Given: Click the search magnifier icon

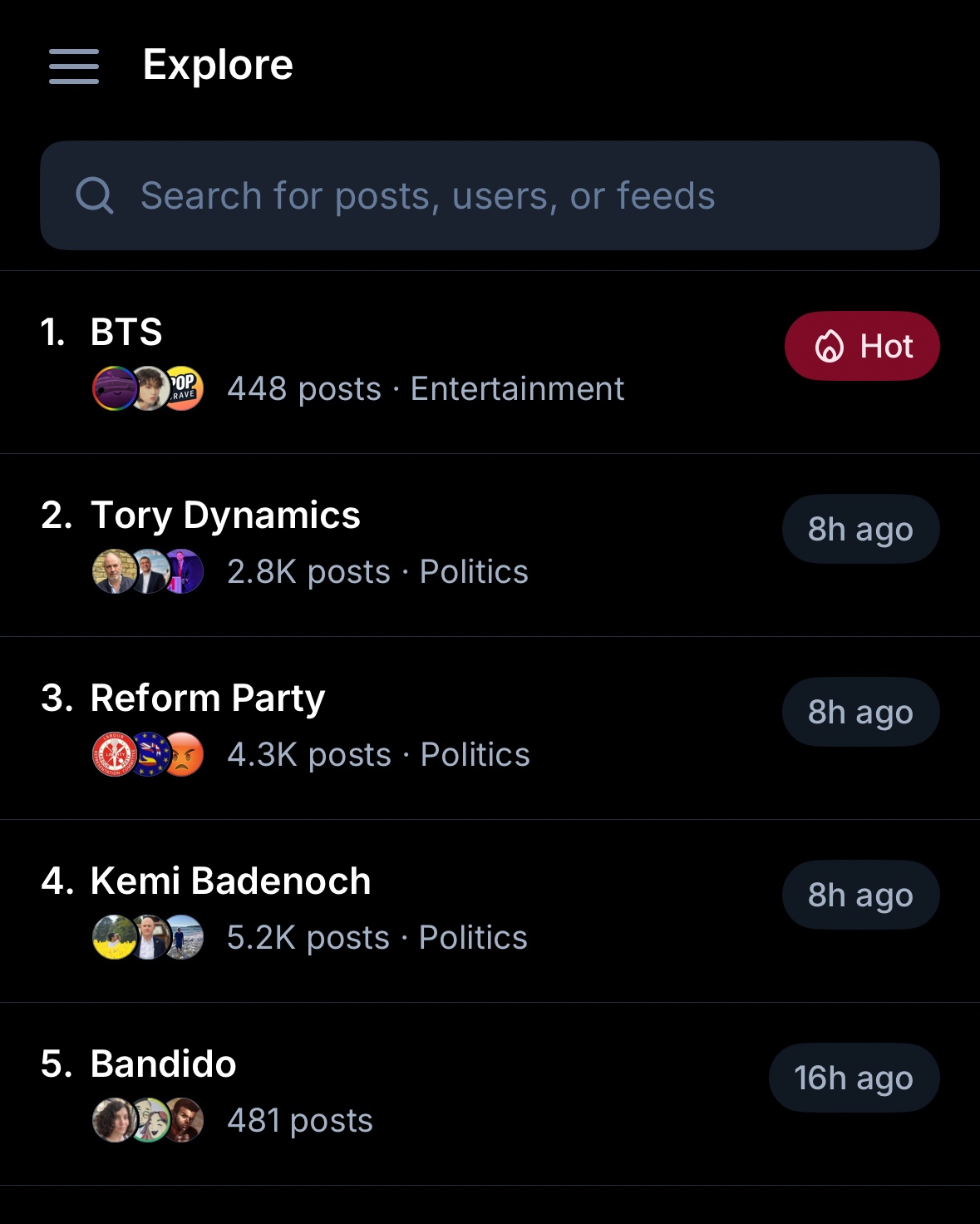Looking at the screenshot, I should (x=94, y=196).
